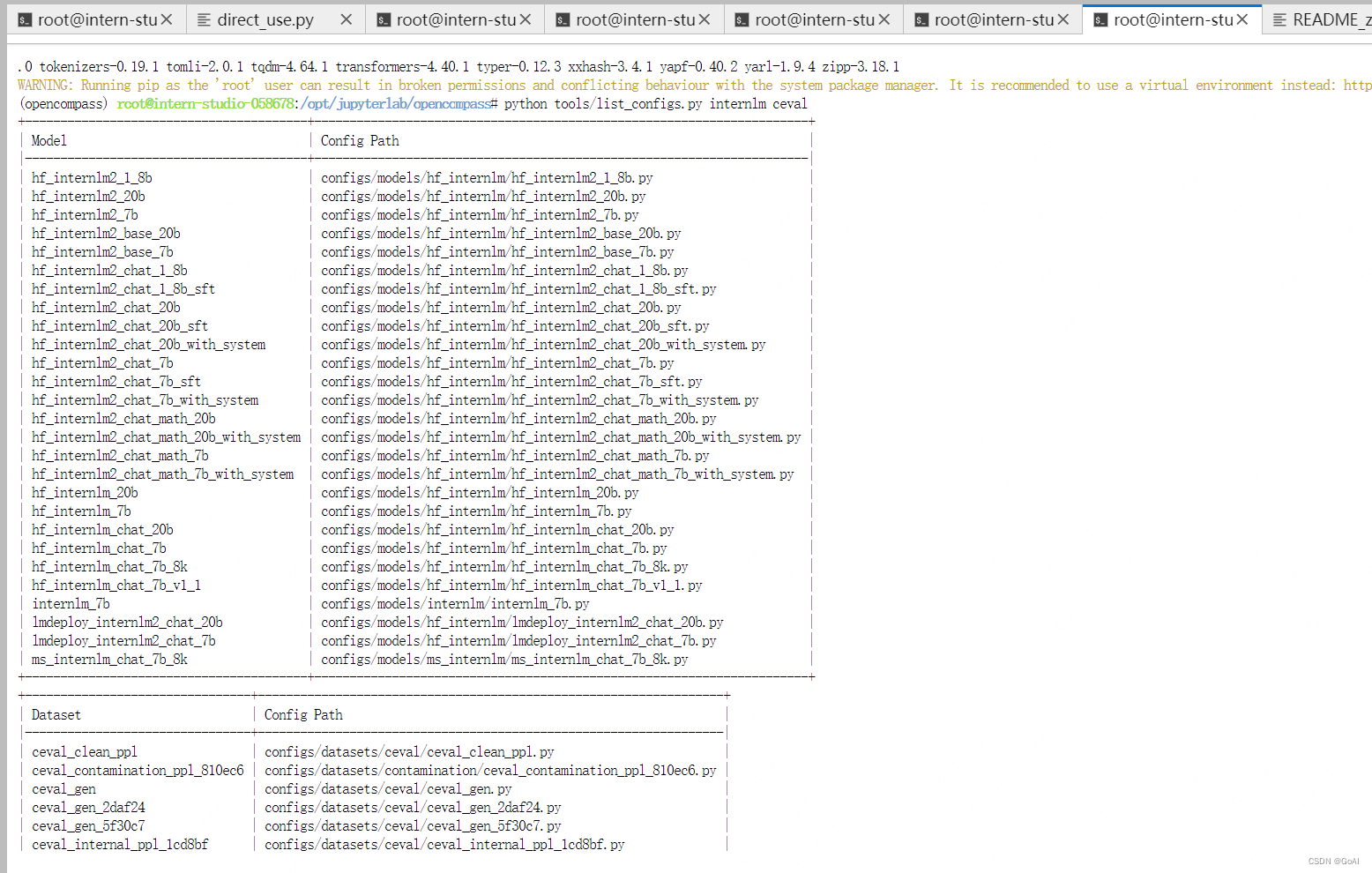This screenshot has width=1372, height=873.
Task: Click the model name 'hf_internlm2_20b'
Action: point(88,197)
